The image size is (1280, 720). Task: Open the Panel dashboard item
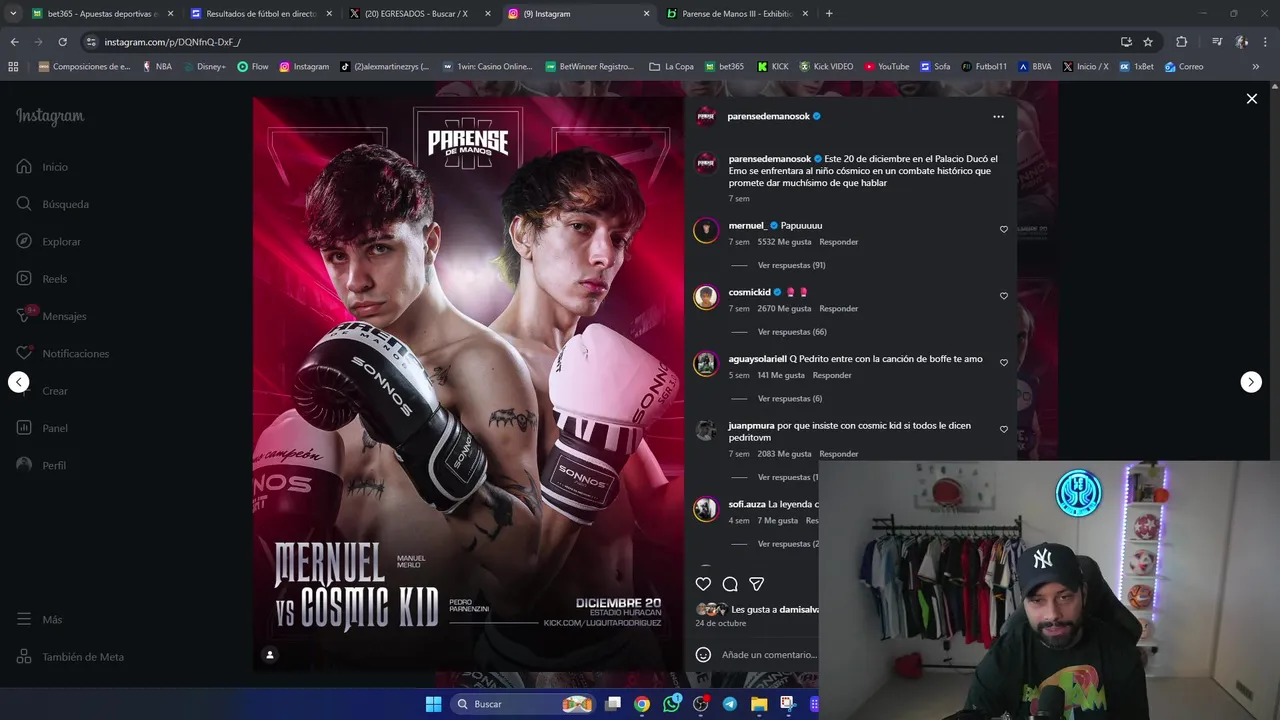42,428
